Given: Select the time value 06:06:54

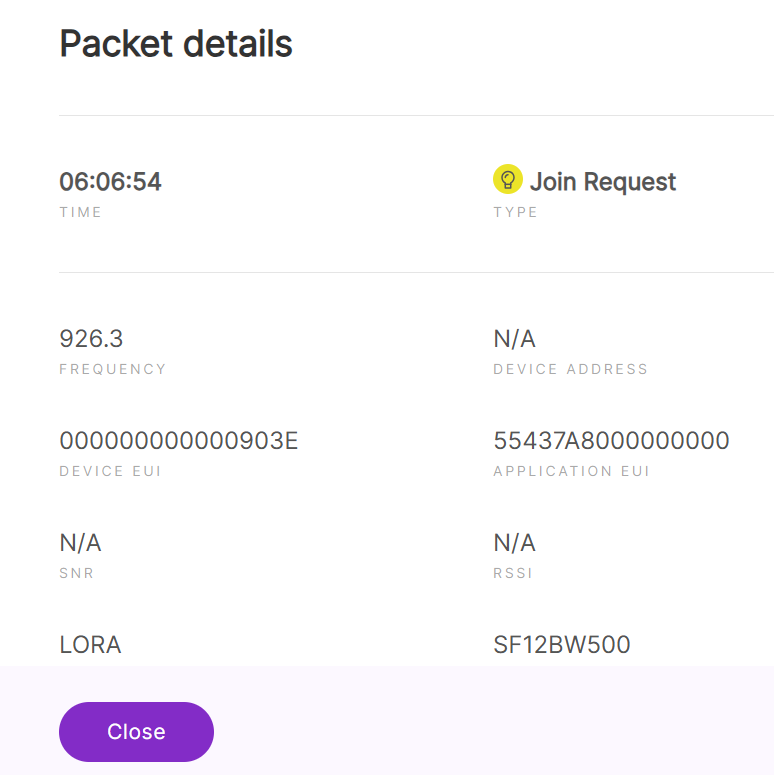Looking at the screenshot, I should 110,182.
